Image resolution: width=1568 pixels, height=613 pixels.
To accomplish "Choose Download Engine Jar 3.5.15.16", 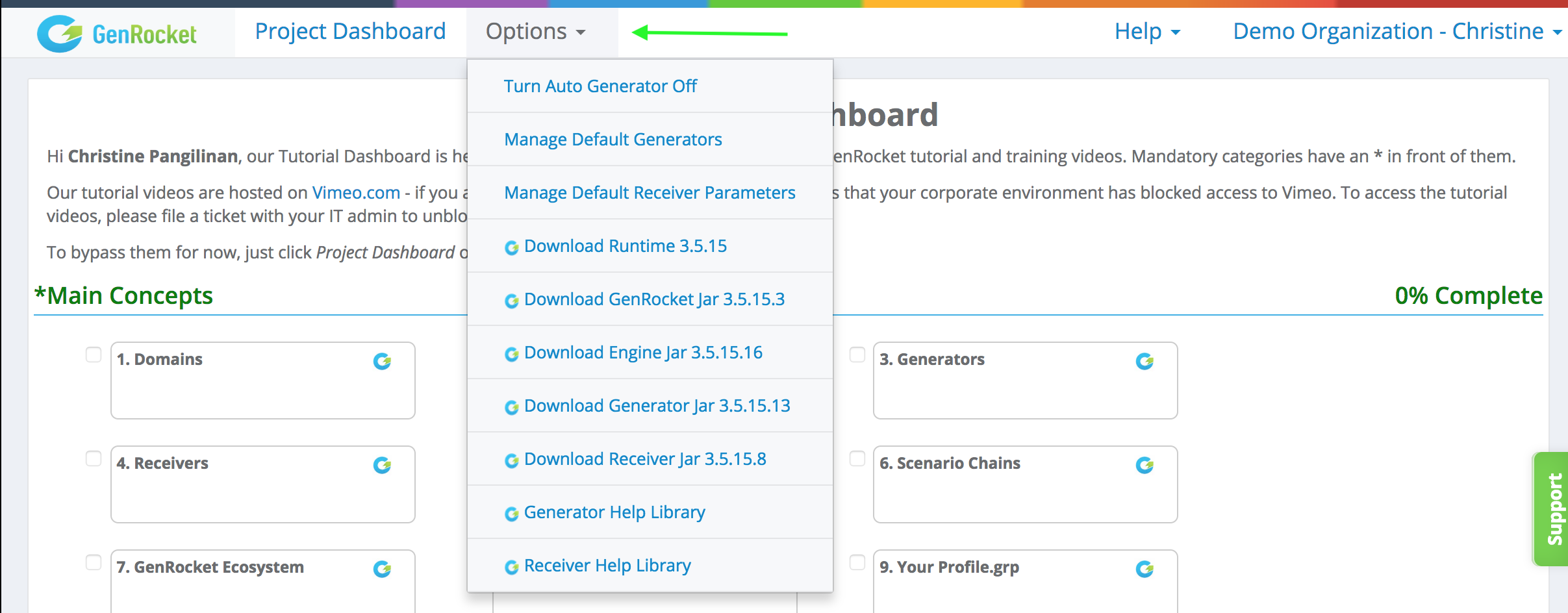I will pyautogui.click(x=650, y=352).
